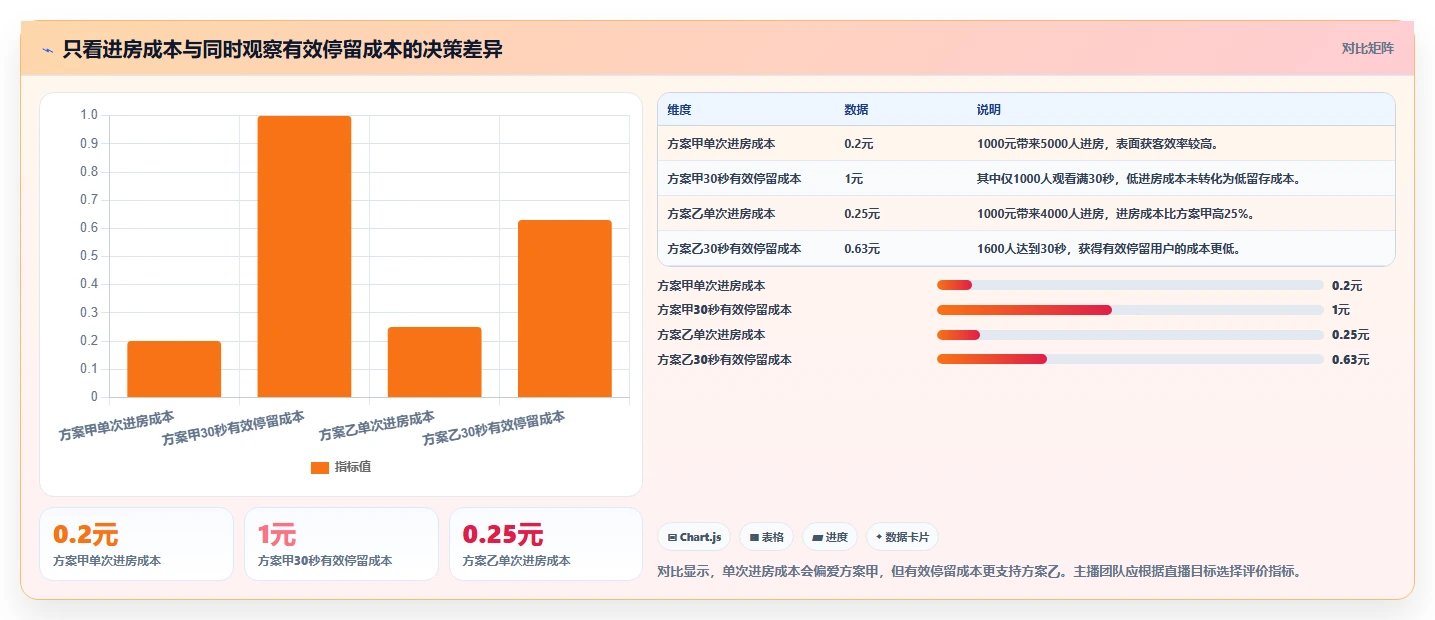The height and width of the screenshot is (620, 1435).
Task: Click the 方案甲30秒有效停留成本 chart bar
Action: coord(304,256)
